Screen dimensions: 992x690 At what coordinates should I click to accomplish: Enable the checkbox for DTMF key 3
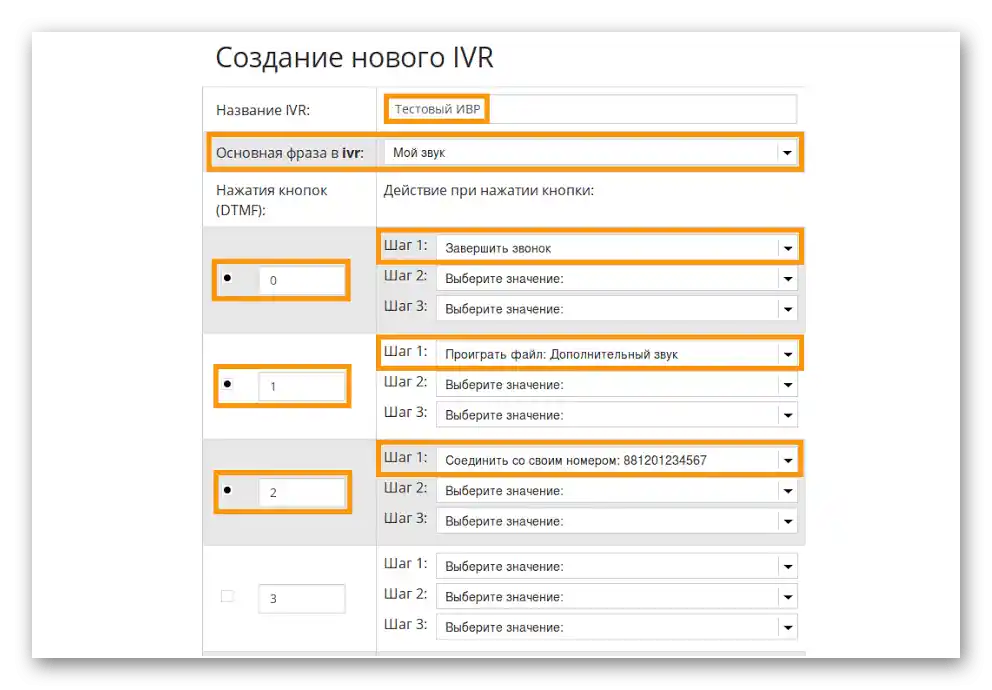pos(227,597)
